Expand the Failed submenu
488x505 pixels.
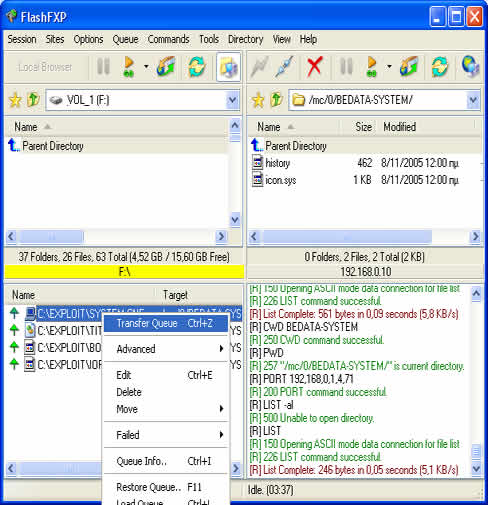point(166,435)
